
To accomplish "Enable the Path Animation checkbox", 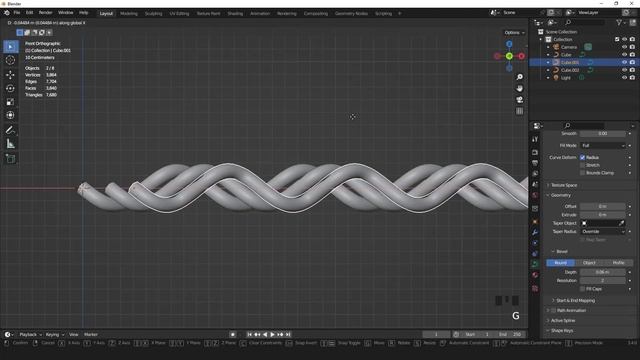I will tap(553, 311).
